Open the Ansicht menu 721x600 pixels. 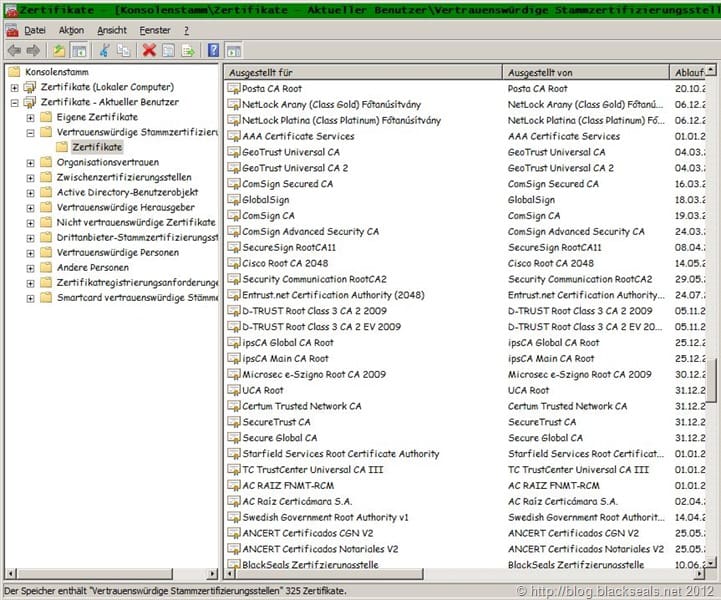[x=112, y=30]
